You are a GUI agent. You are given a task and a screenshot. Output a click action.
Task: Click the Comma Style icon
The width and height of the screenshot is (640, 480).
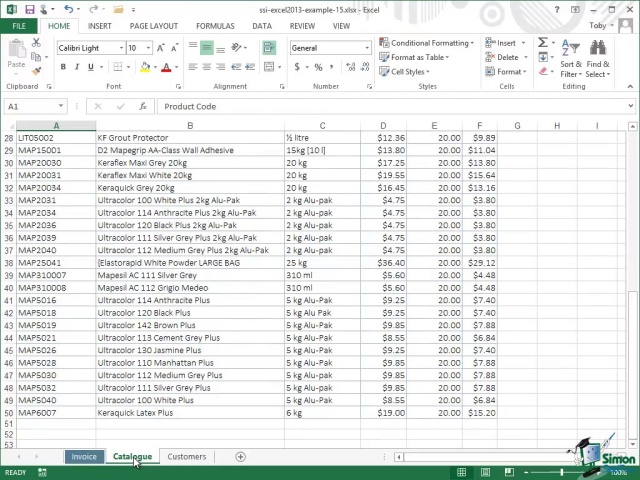(331, 67)
